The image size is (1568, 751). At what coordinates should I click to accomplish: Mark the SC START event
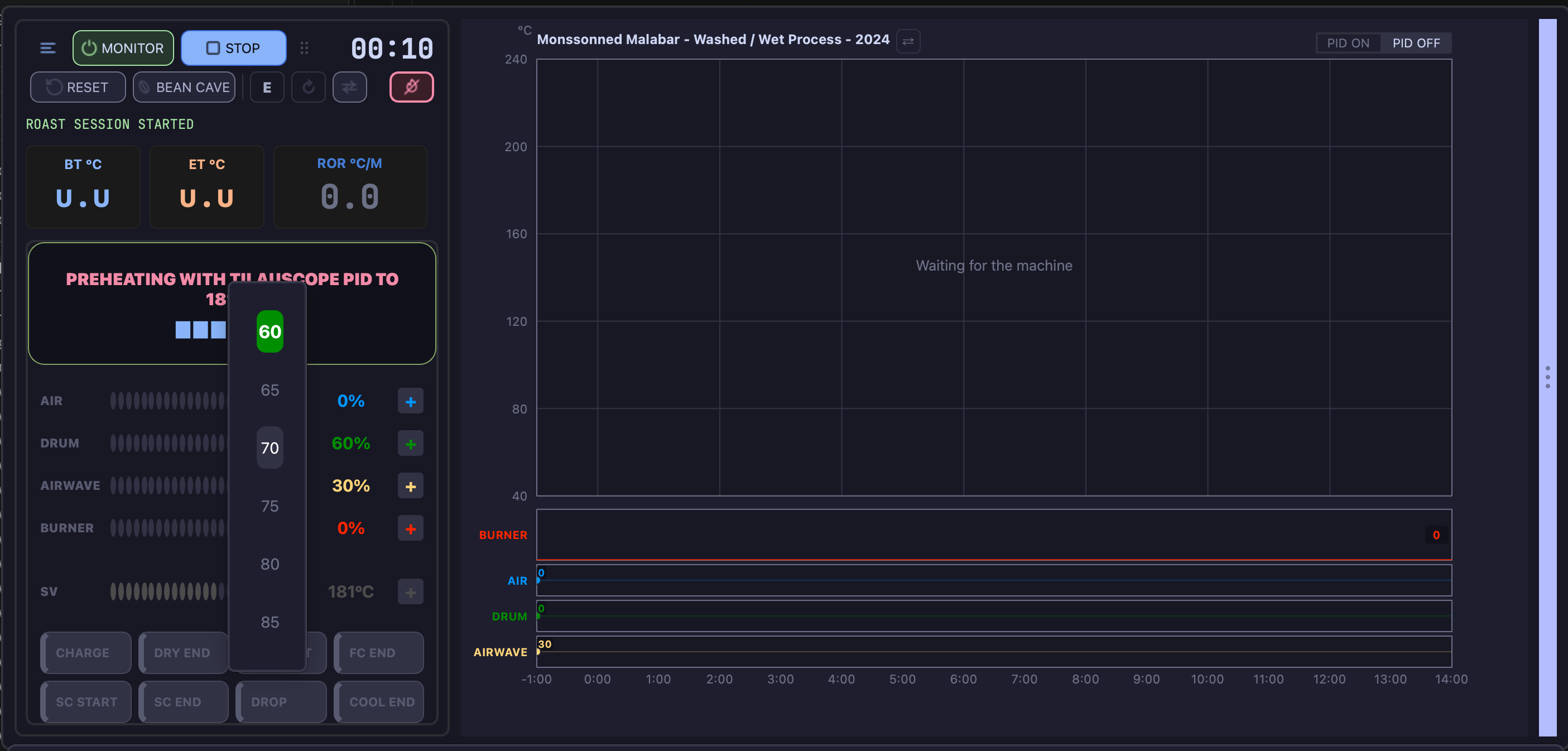[x=86, y=702]
